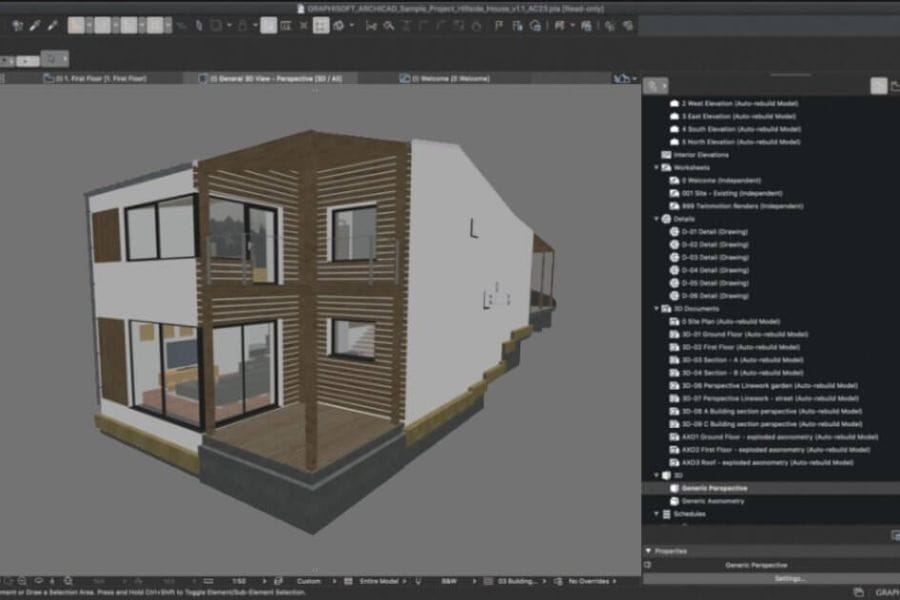Open the Entire Model filter button

click(377, 580)
